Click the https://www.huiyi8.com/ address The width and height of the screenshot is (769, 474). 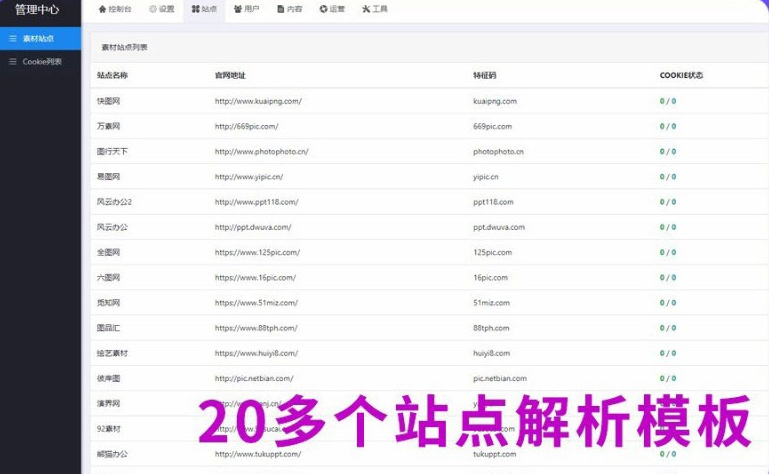point(256,353)
